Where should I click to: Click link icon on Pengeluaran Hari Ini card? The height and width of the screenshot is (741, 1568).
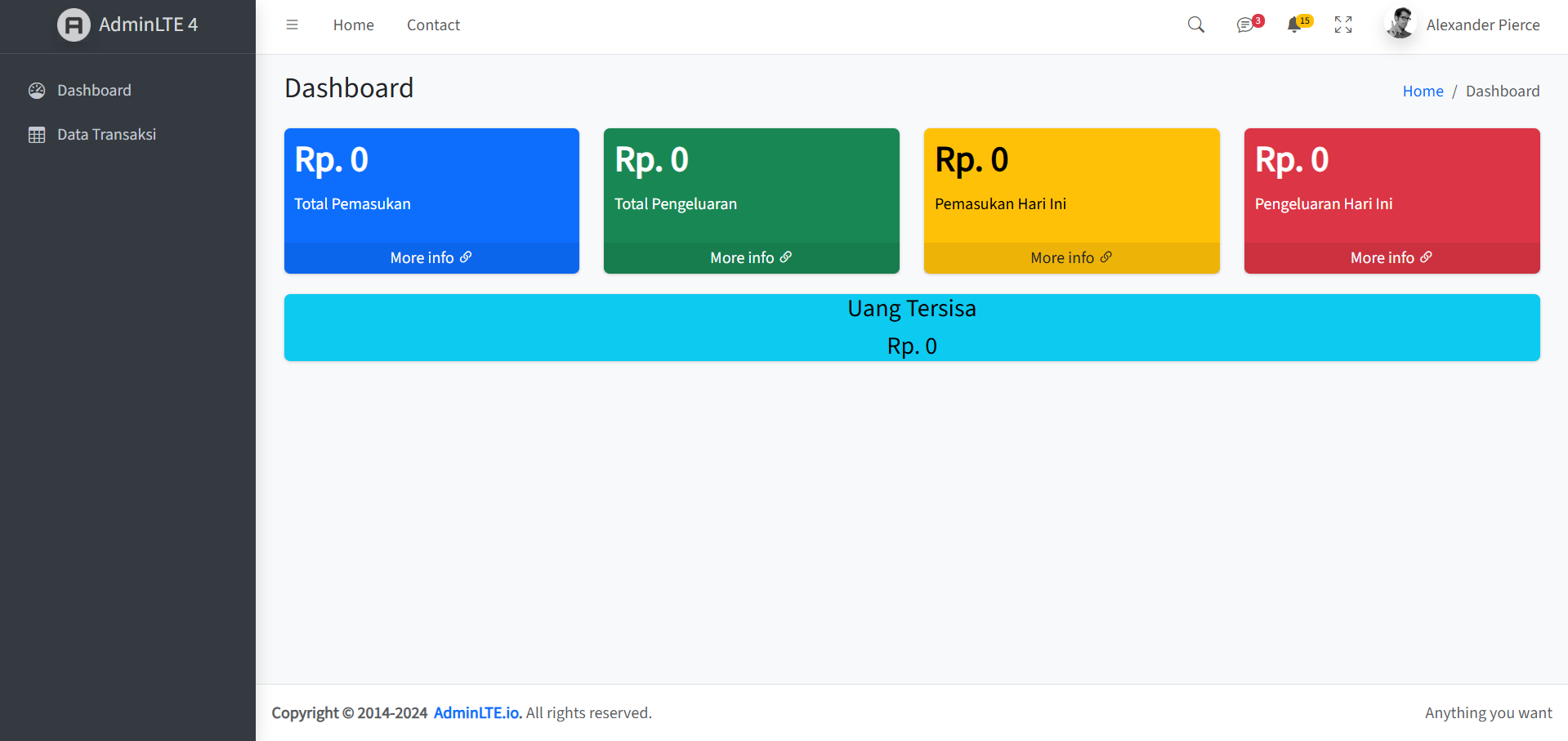click(1426, 257)
